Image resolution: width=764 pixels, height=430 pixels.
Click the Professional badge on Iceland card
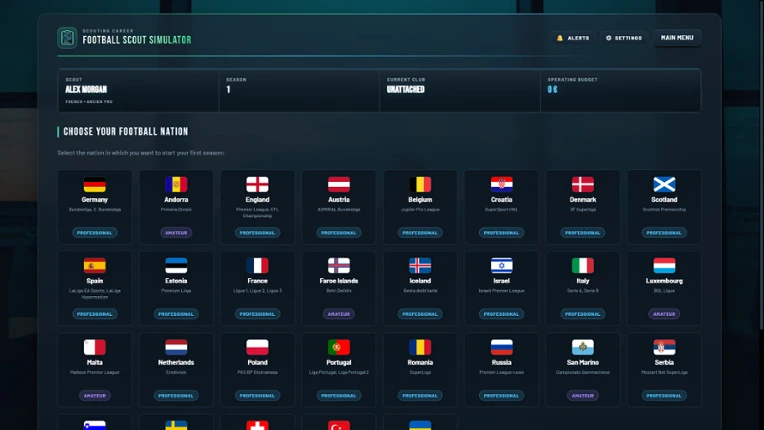[x=420, y=314]
